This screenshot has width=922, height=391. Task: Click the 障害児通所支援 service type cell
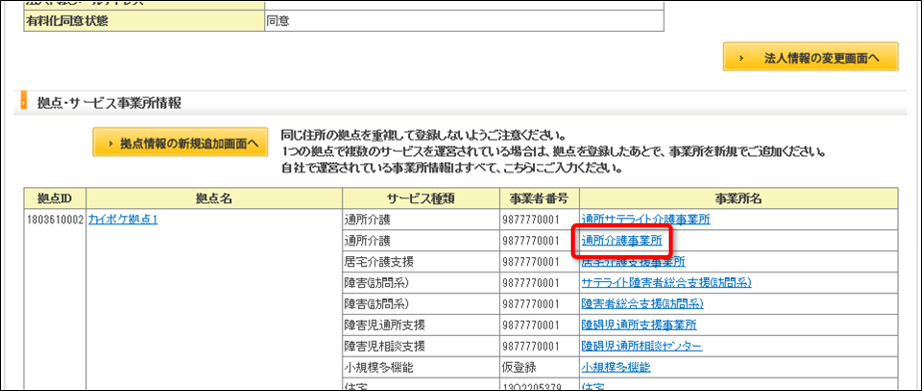pyautogui.click(x=420, y=325)
